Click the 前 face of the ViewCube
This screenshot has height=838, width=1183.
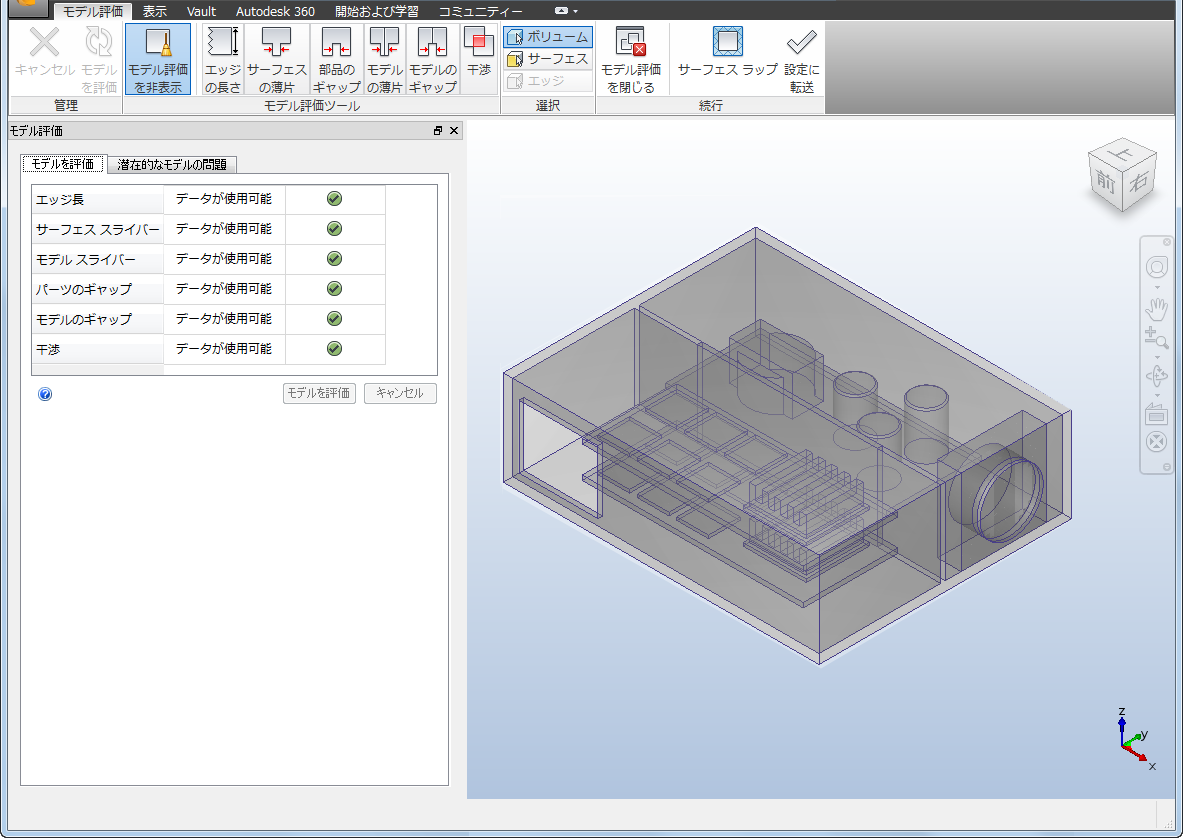1106,180
